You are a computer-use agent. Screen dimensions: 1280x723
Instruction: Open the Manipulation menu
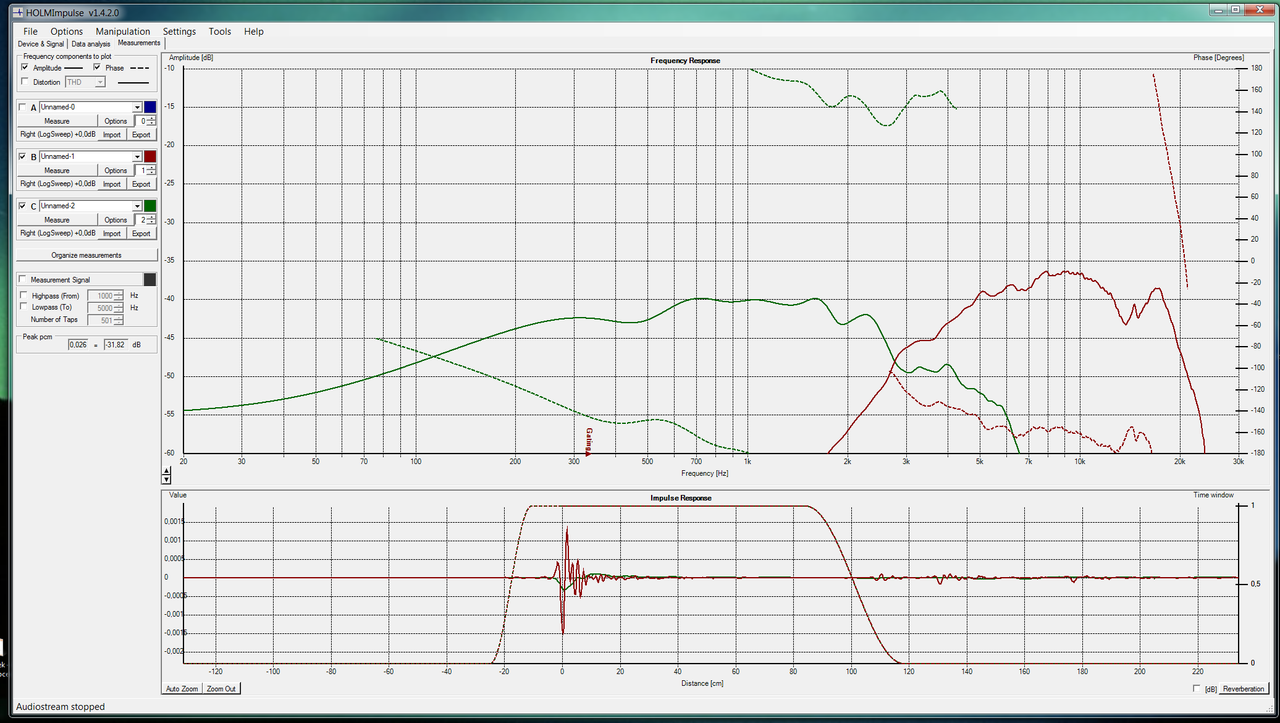click(x=123, y=32)
